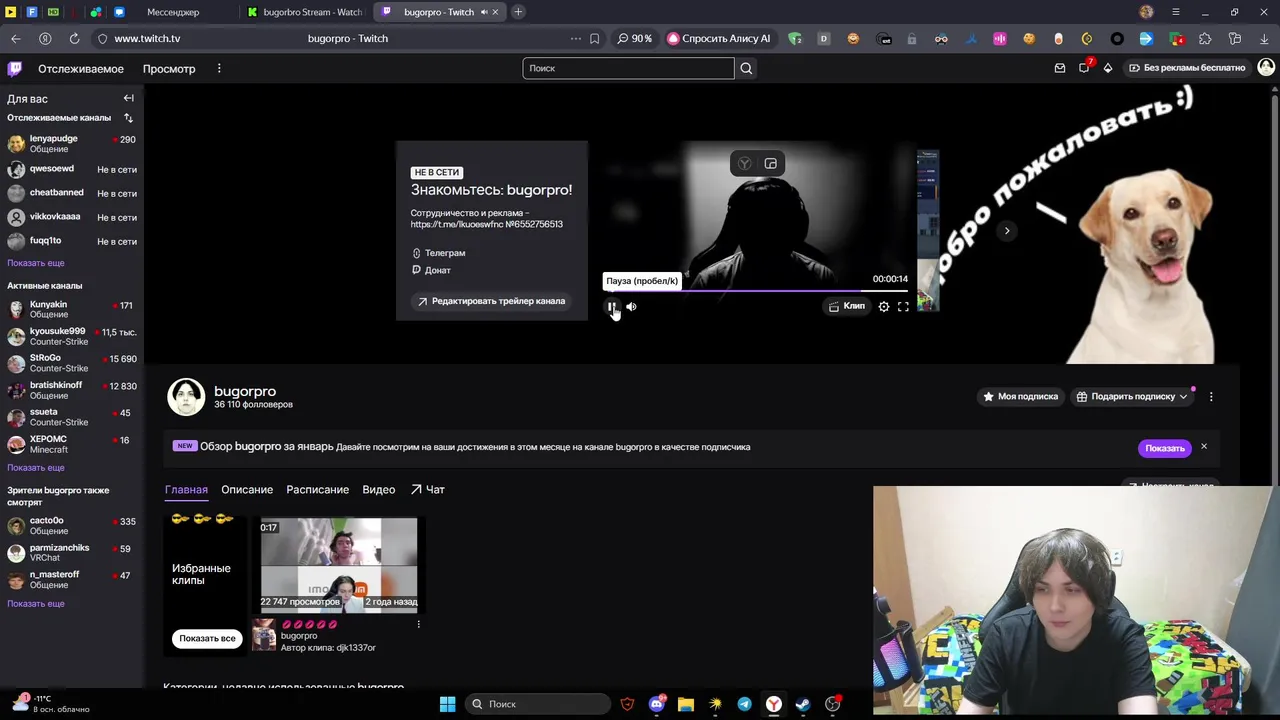Click Без рекламы бесплатно button
This screenshot has height=720, width=1280.
point(1187,68)
